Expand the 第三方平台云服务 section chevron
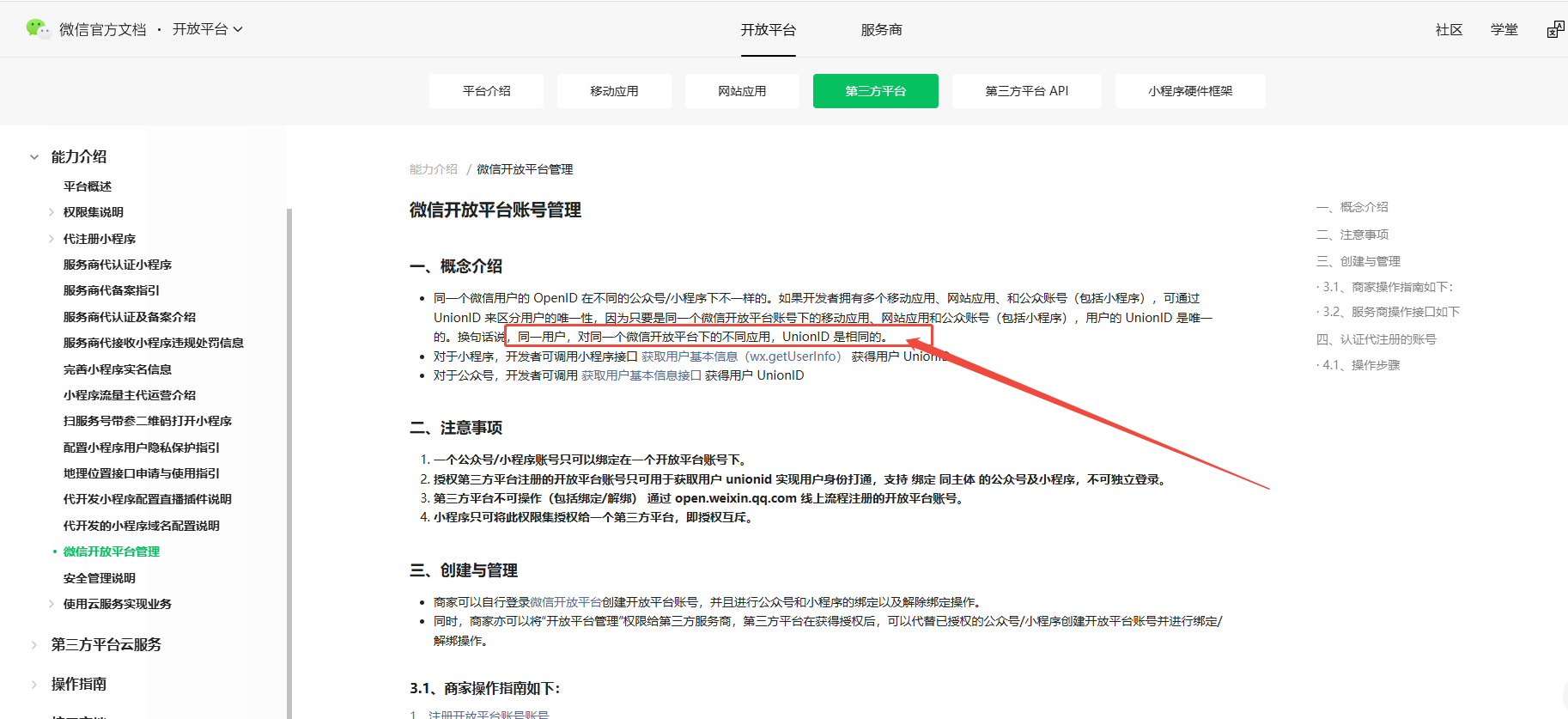This screenshot has height=719, width=1568. click(x=34, y=645)
